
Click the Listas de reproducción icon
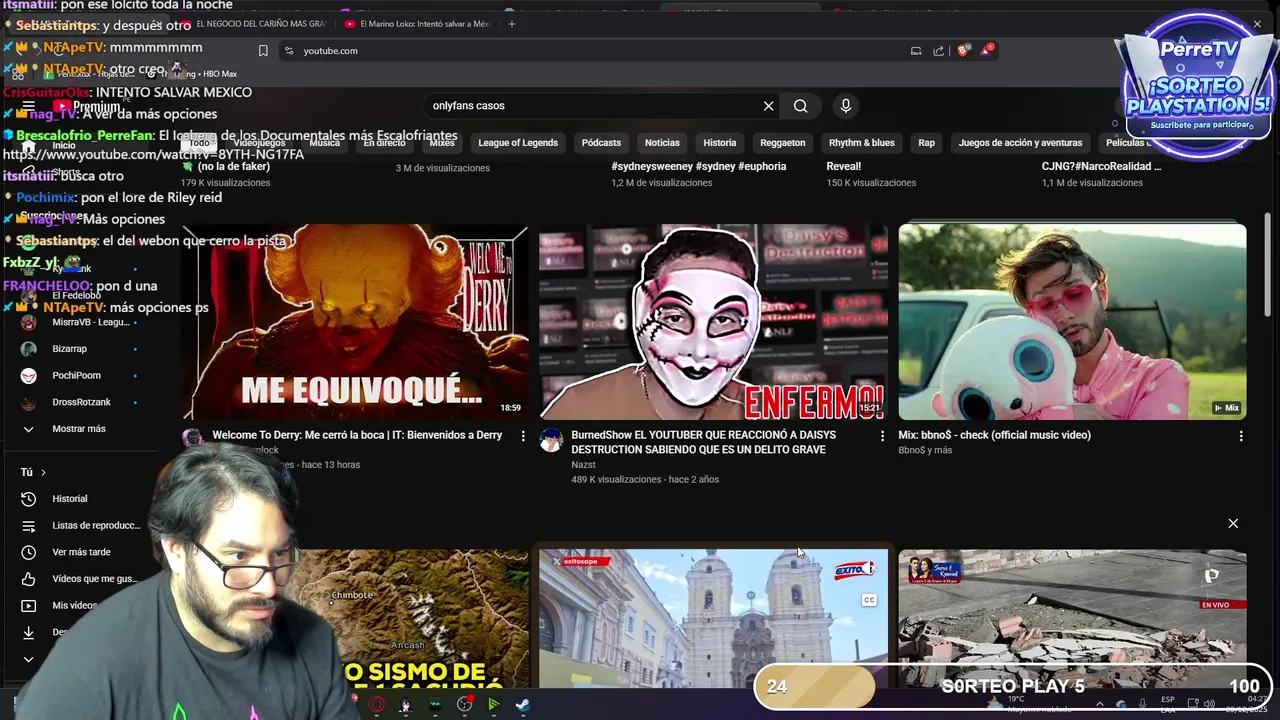[29, 526]
